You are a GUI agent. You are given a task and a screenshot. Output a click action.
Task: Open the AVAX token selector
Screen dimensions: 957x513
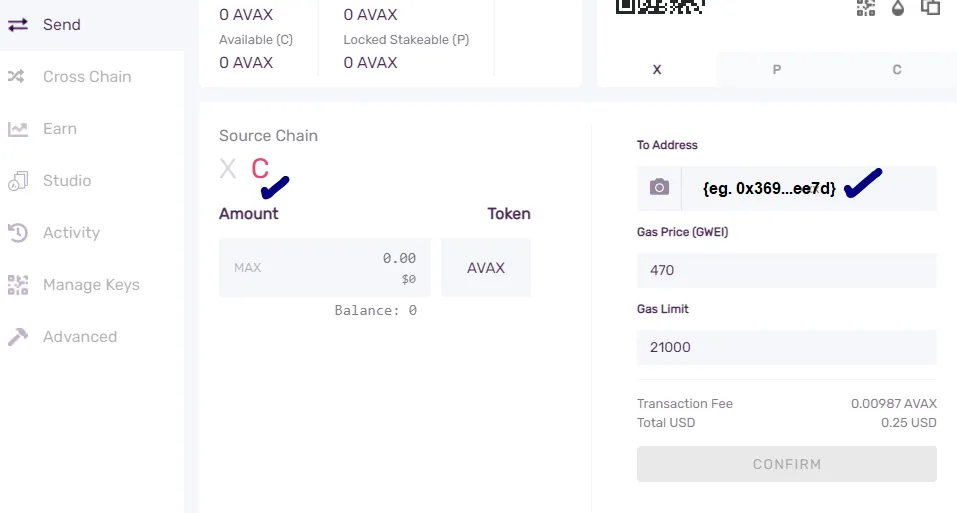click(x=486, y=268)
